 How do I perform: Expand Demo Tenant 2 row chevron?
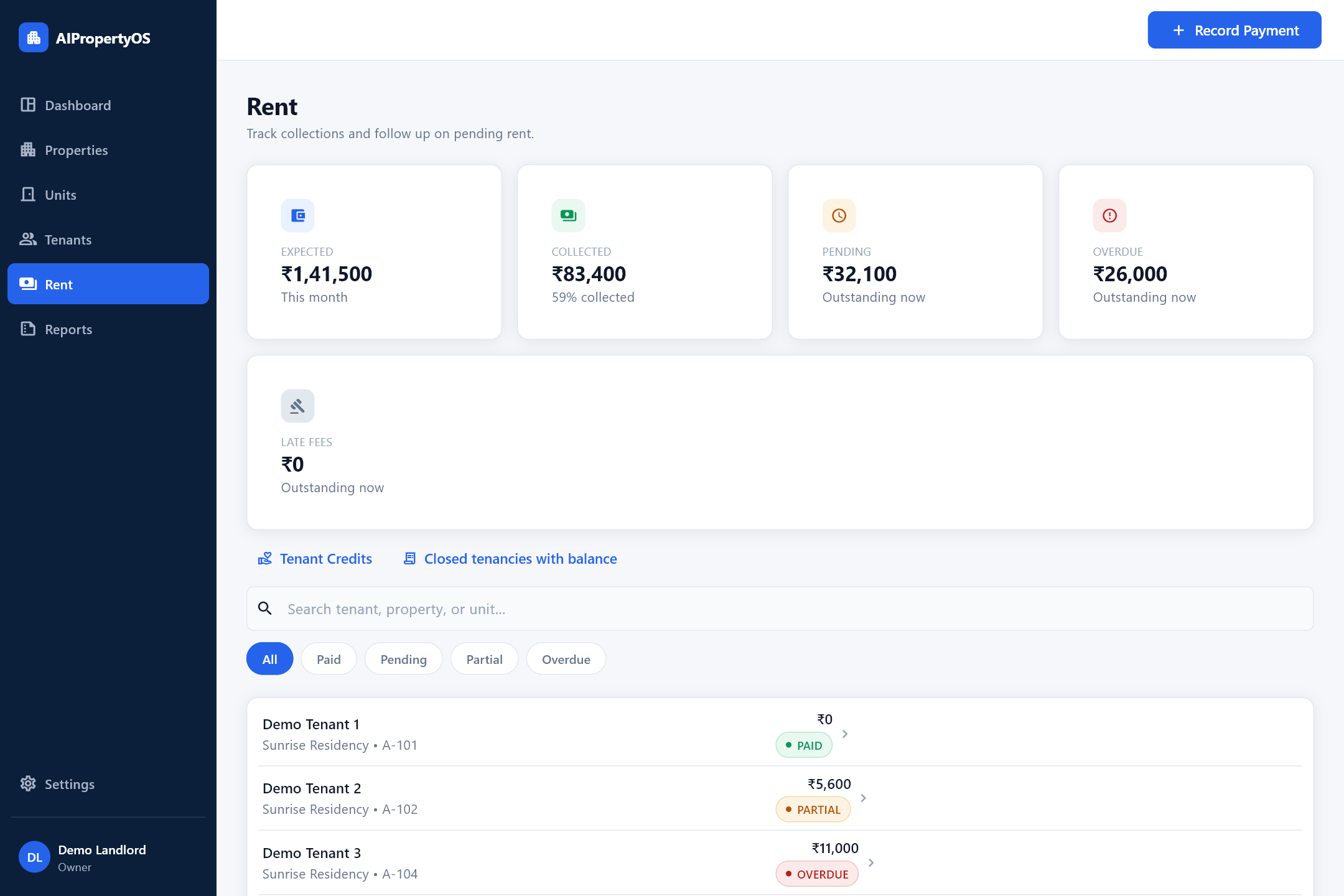(864, 798)
